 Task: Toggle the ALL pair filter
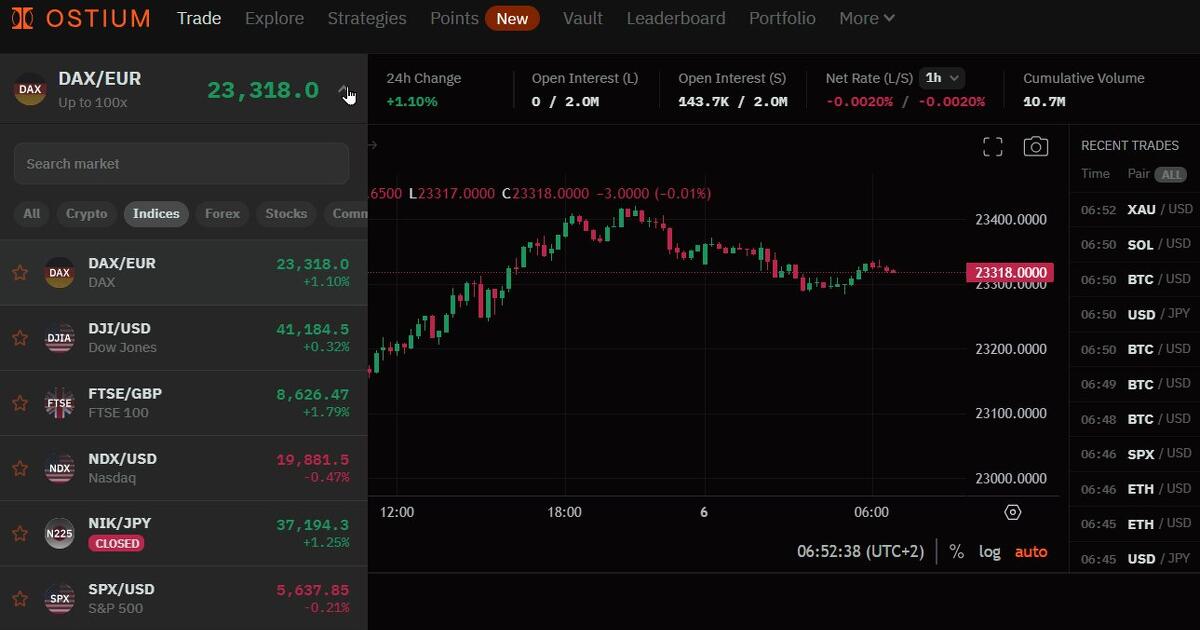click(1170, 174)
